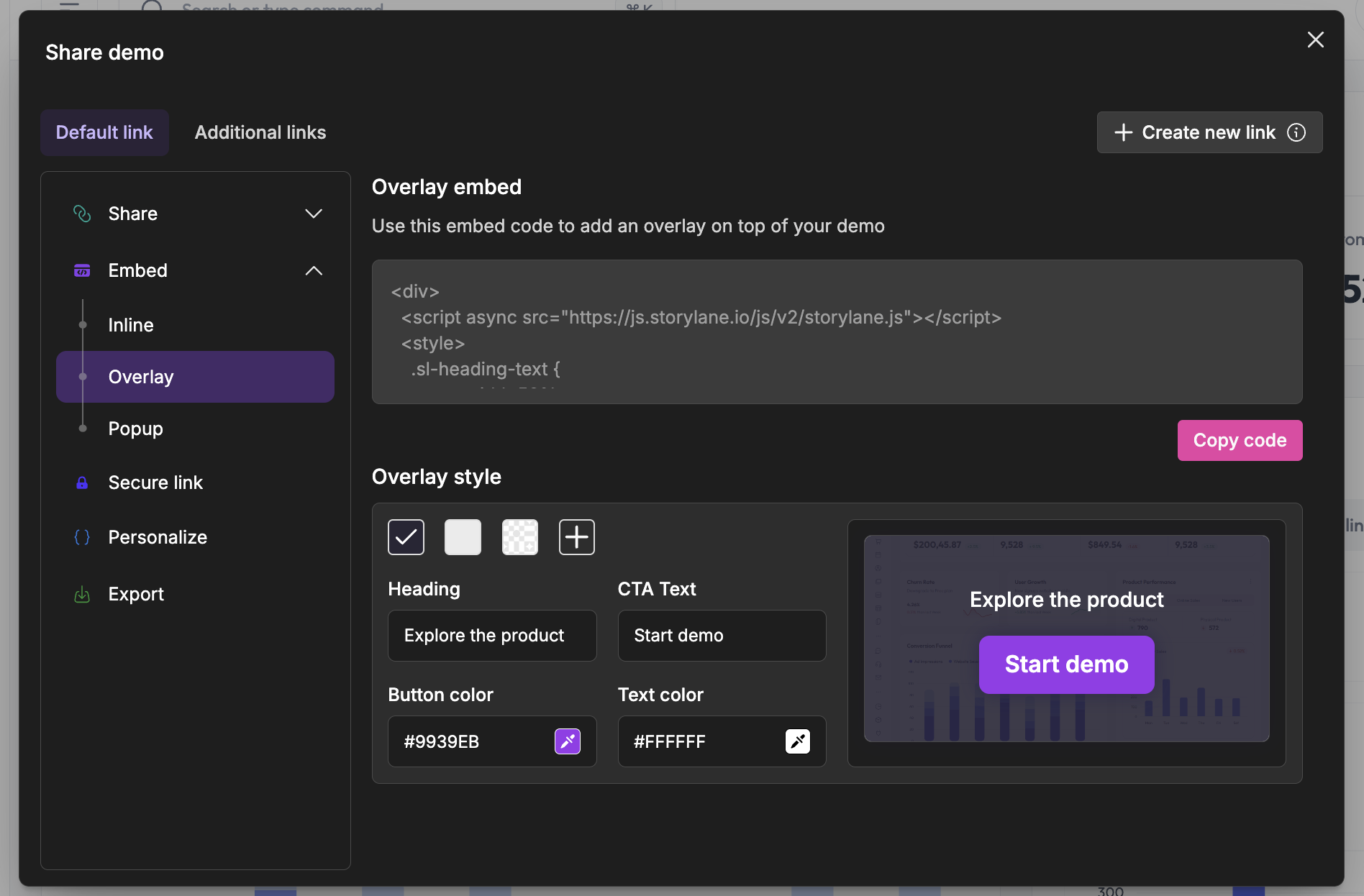This screenshot has width=1364, height=896.
Task: Select the light overlay style swatch
Action: coord(463,537)
